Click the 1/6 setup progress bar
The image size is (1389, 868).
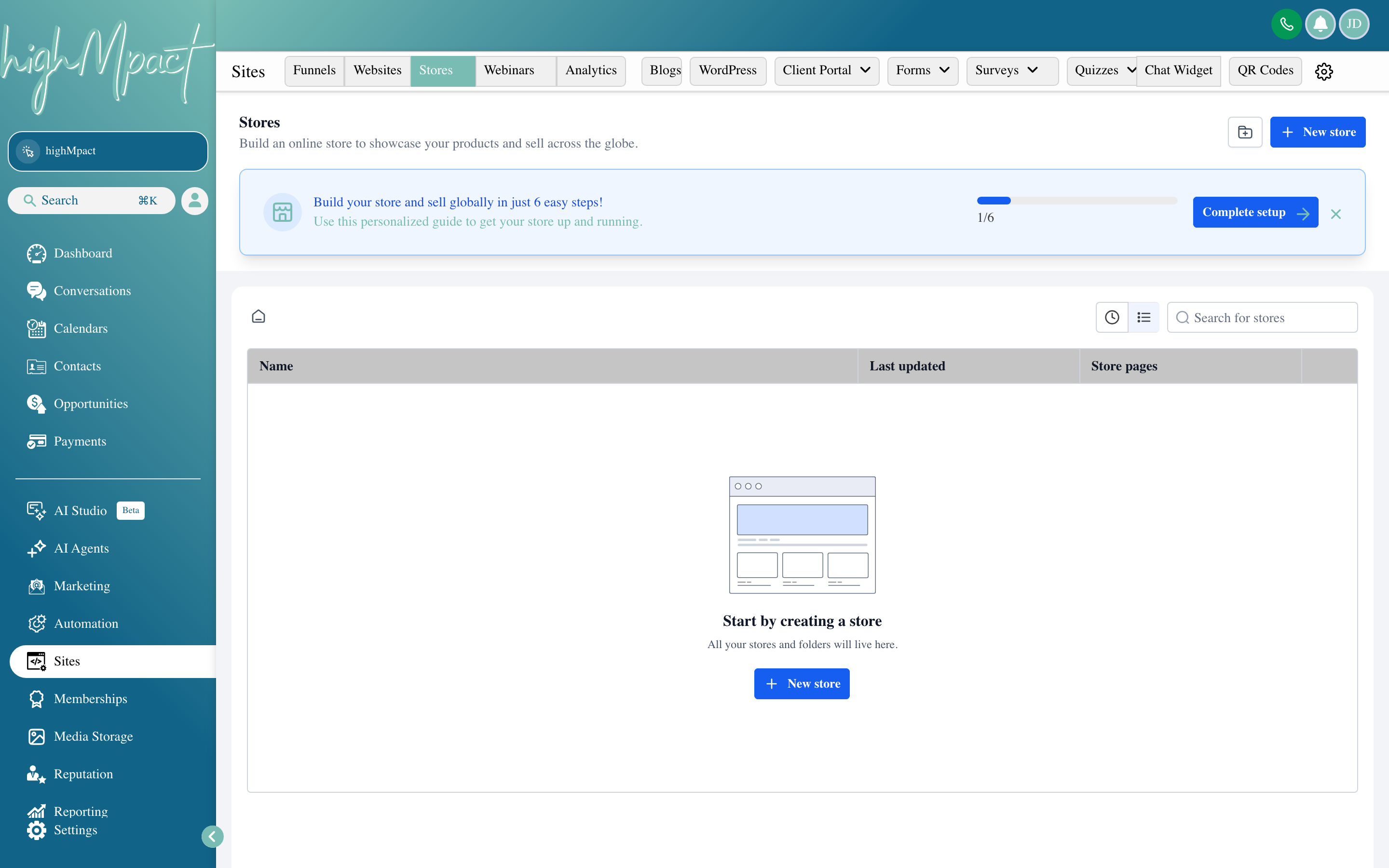coord(1077,201)
